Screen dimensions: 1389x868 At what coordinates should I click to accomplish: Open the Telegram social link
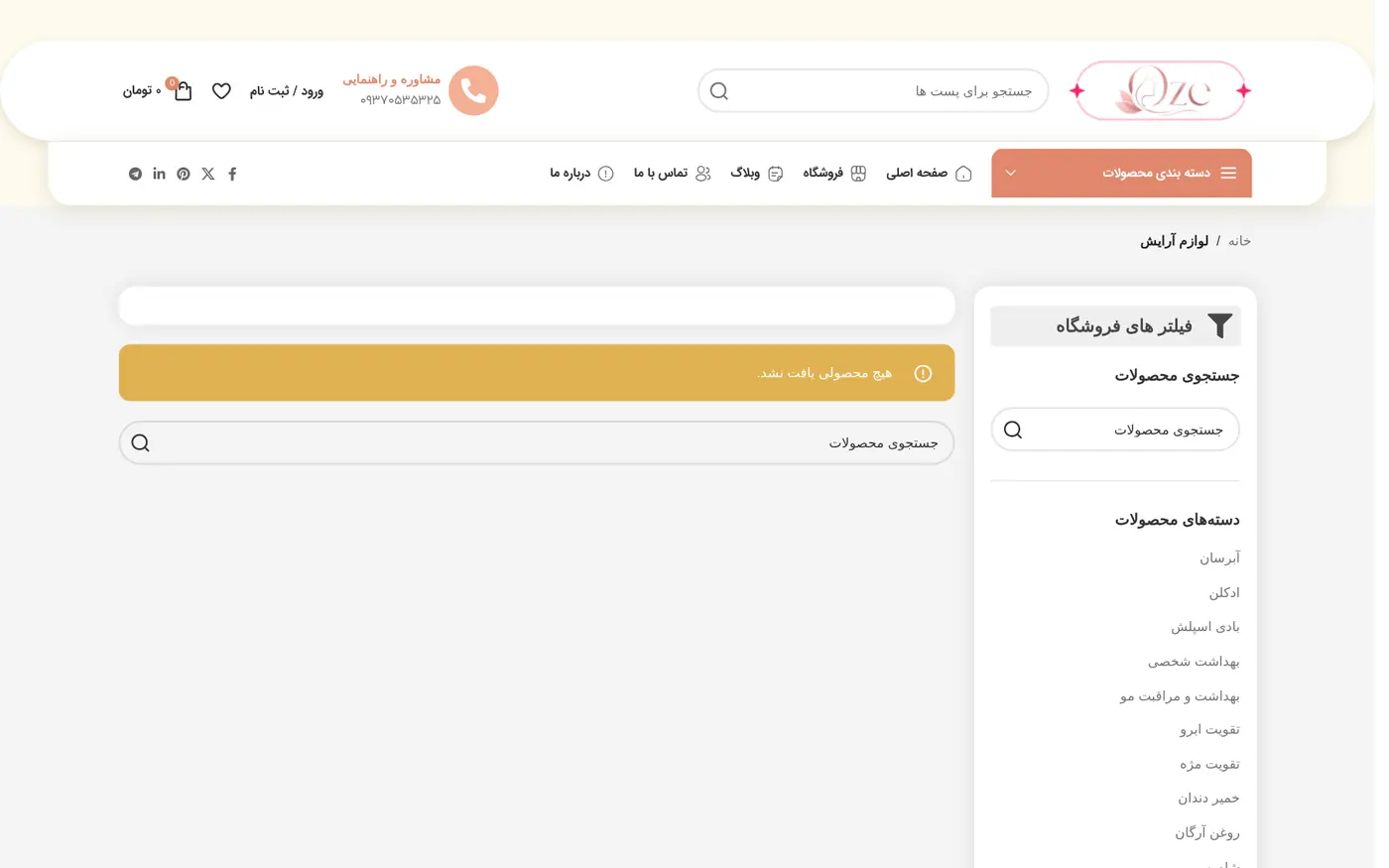pos(136,176)
